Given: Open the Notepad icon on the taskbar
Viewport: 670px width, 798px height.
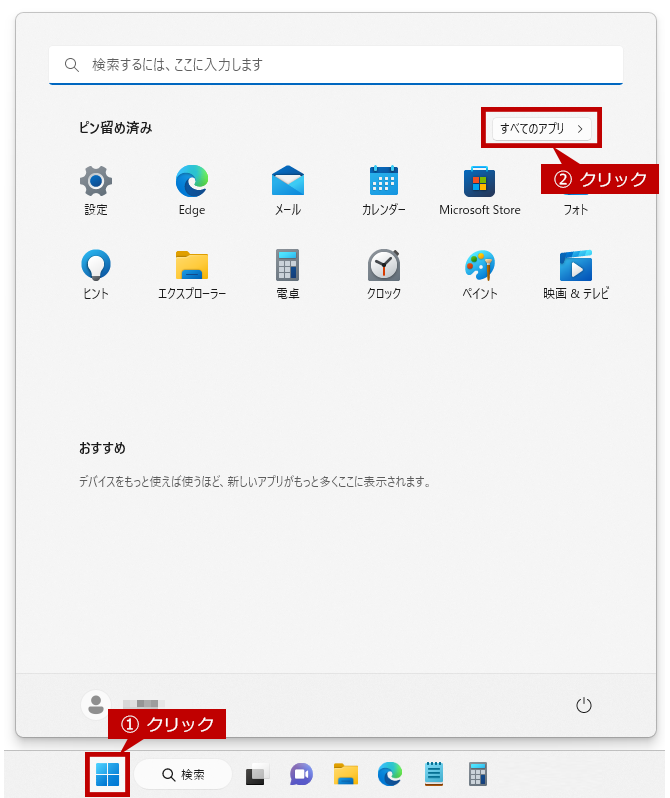Looking at the screenshot, I should pyautogui.click(x=434, y=775).
